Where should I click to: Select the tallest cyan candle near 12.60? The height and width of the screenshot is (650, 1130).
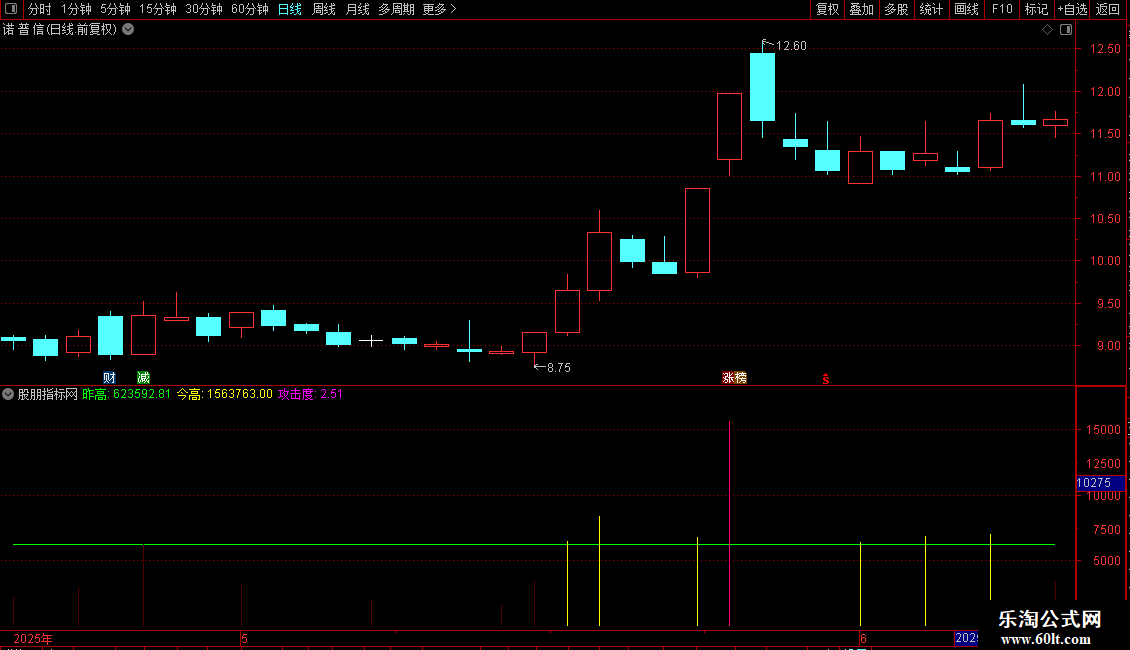click(762, 87)
